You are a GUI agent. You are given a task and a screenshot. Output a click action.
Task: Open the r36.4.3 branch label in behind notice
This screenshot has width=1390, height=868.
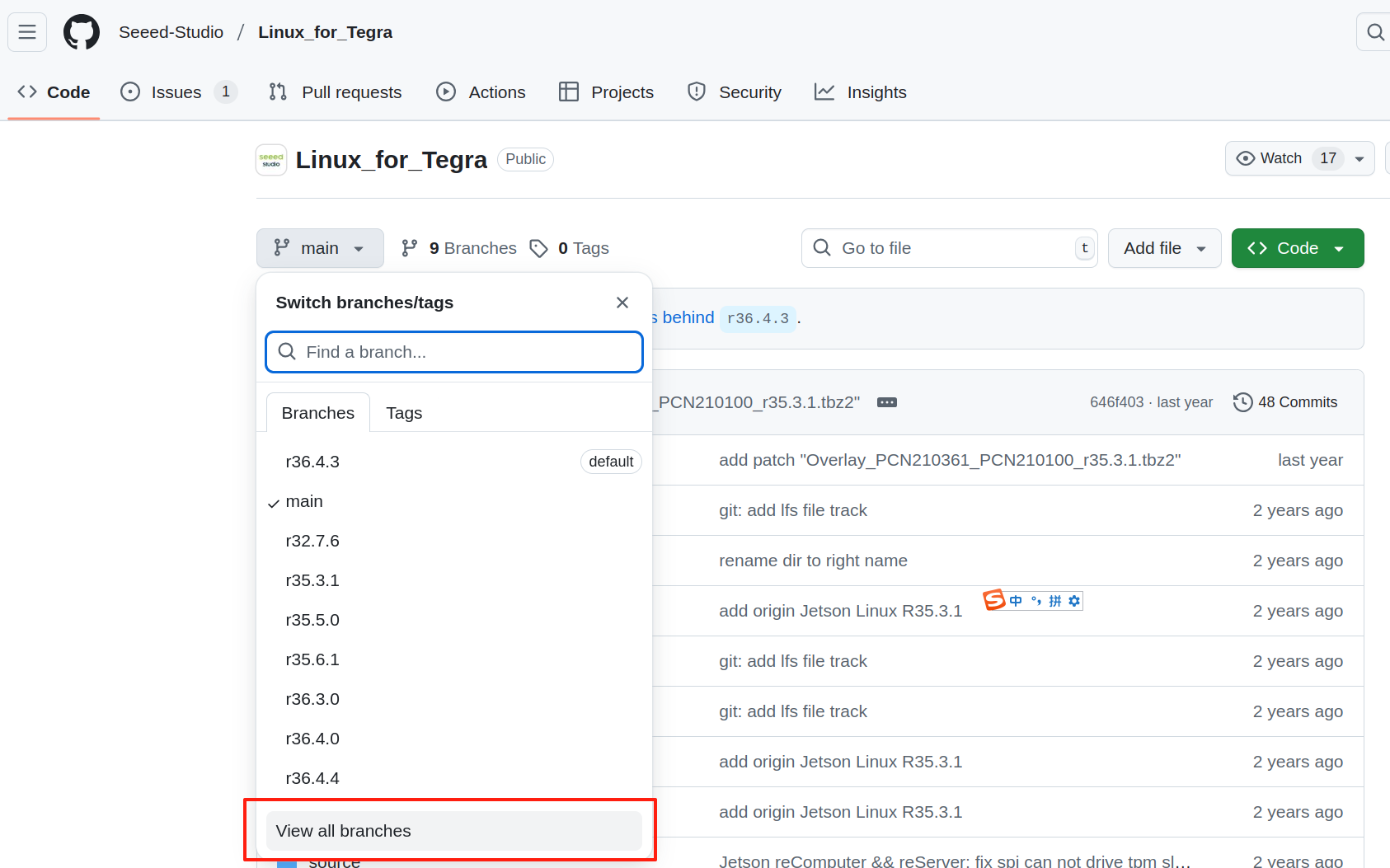tap(758, 318)
